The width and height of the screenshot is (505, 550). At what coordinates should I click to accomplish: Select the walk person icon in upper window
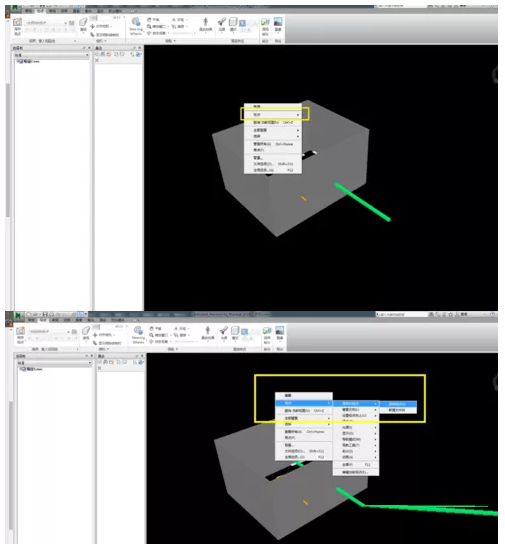pos(206,22)
